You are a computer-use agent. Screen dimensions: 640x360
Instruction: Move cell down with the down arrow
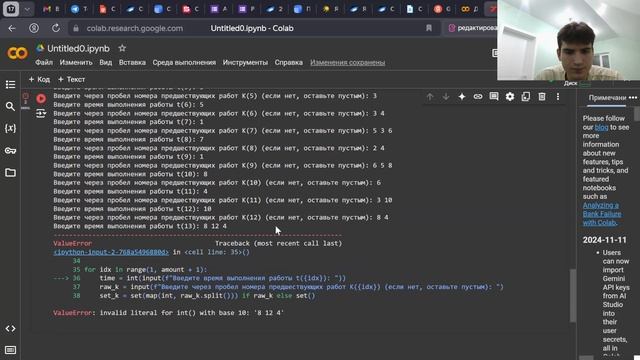pos(446,97)
